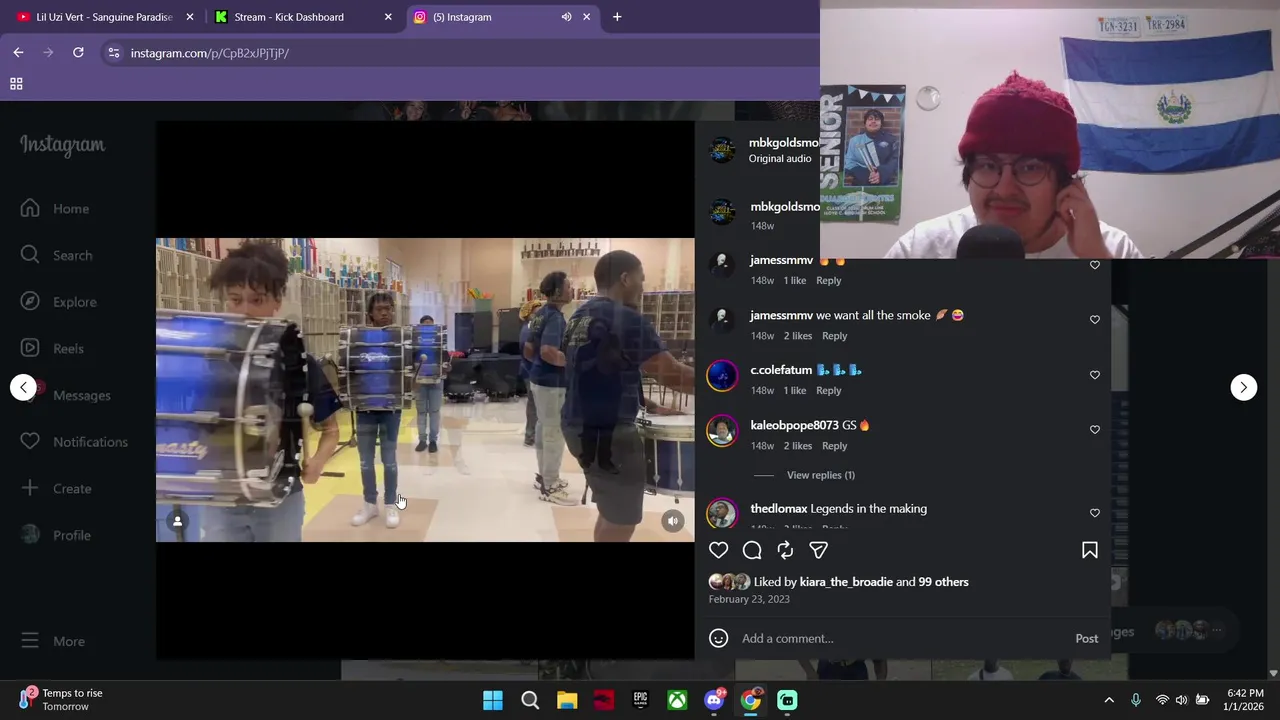Open the comment bubble icon under post
The width and height of the screenshot is (1280, 720).
752,550
